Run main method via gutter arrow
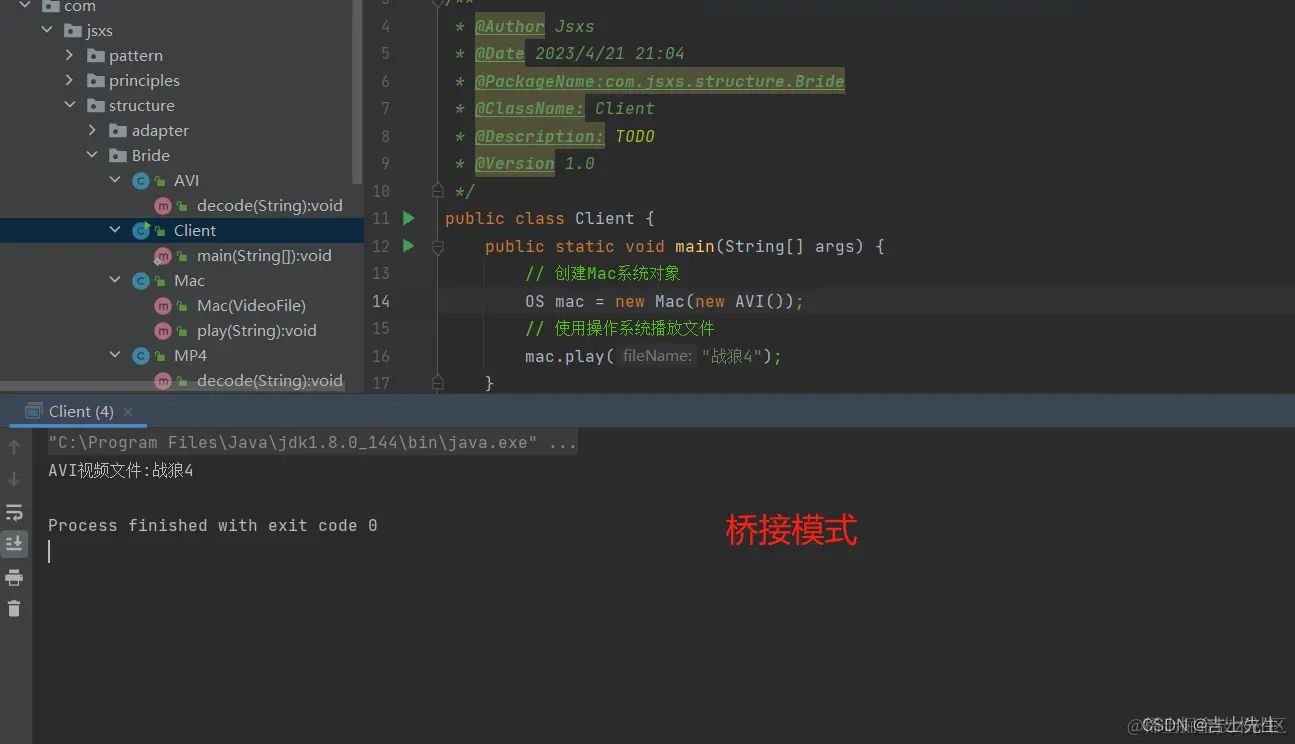 (408, 245)
